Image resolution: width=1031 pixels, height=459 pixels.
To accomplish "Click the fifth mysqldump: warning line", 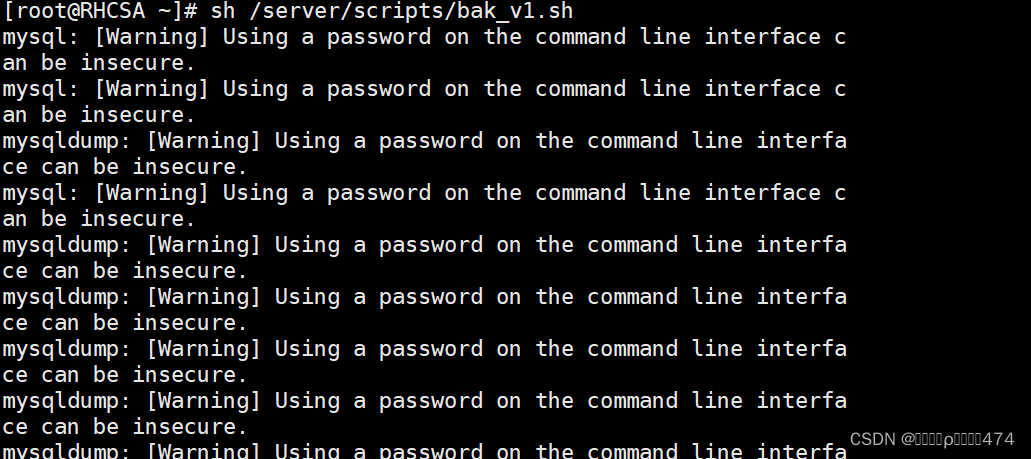I will coord(424,400).
